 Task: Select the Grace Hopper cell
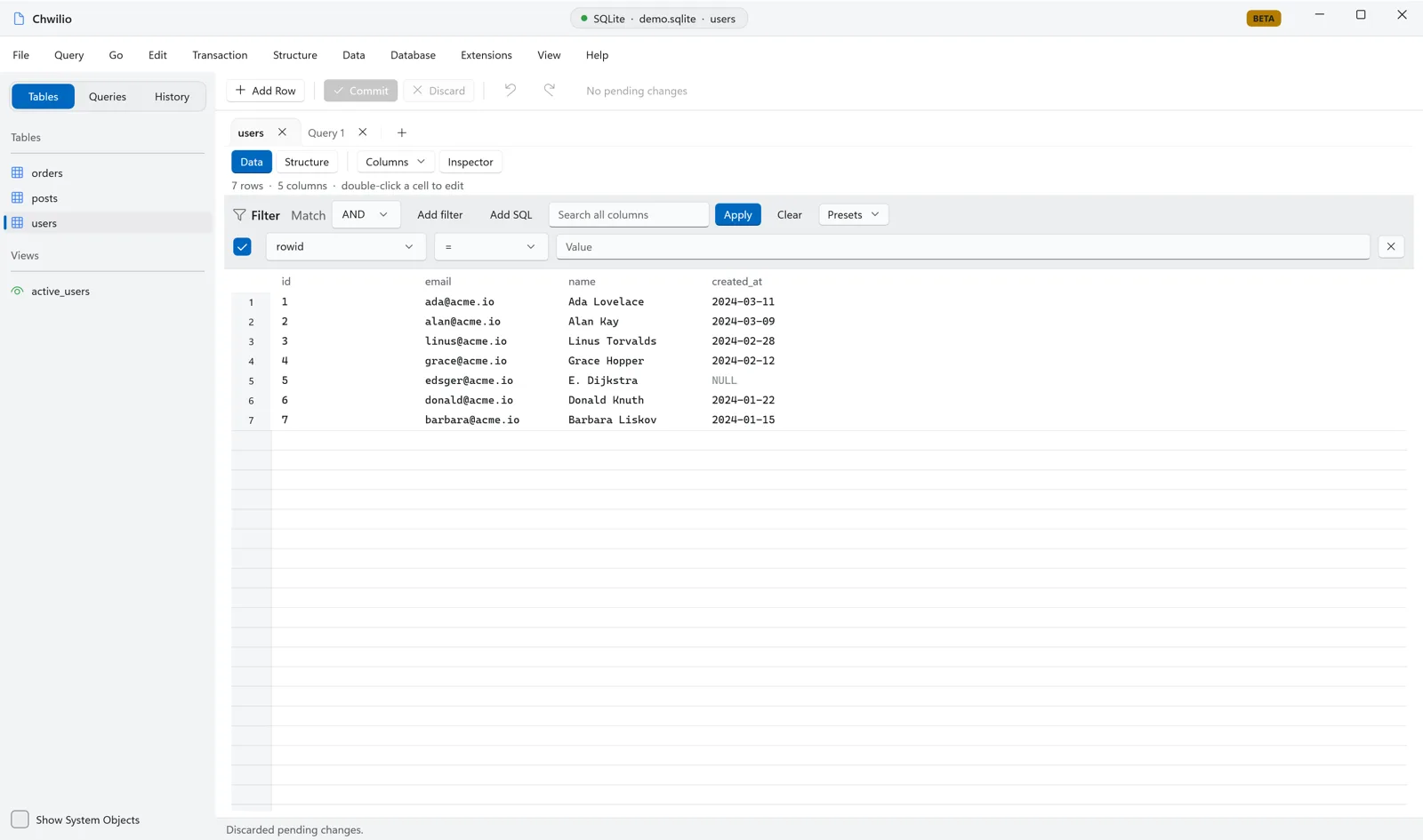click(x=606, y=361)
